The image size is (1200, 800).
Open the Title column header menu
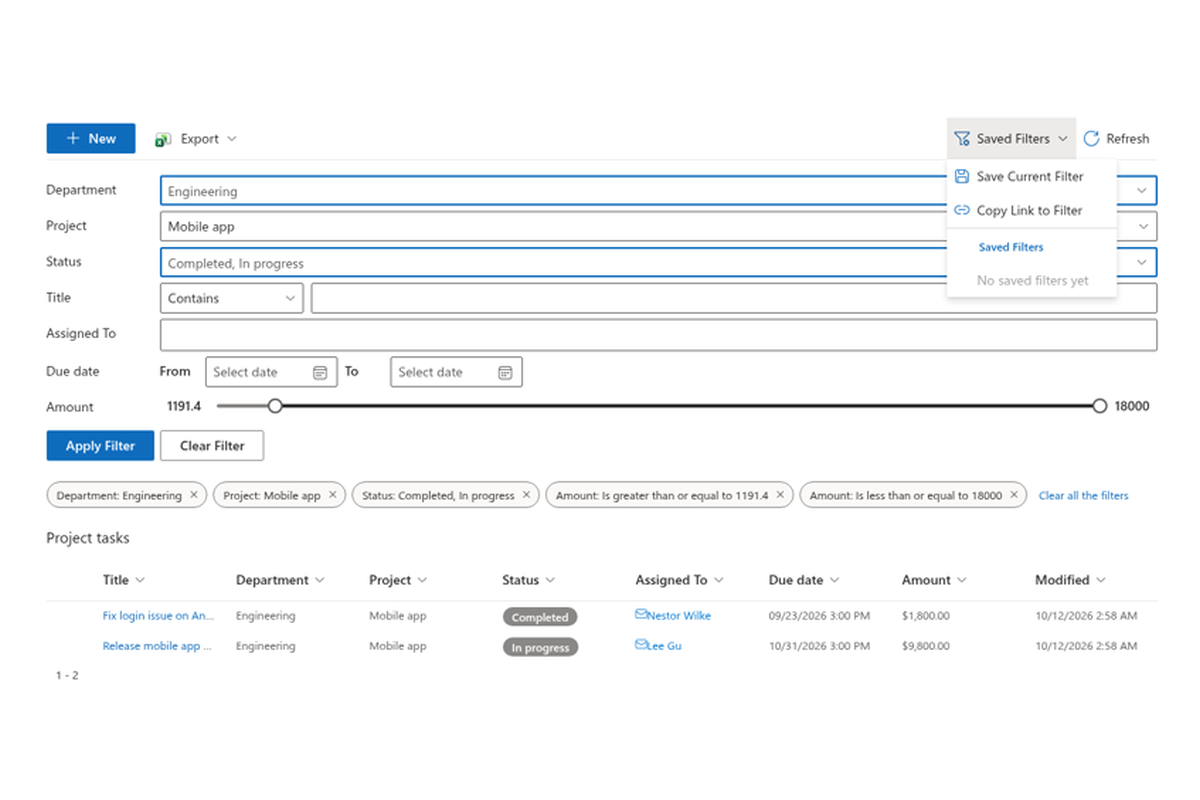(124, 580)
